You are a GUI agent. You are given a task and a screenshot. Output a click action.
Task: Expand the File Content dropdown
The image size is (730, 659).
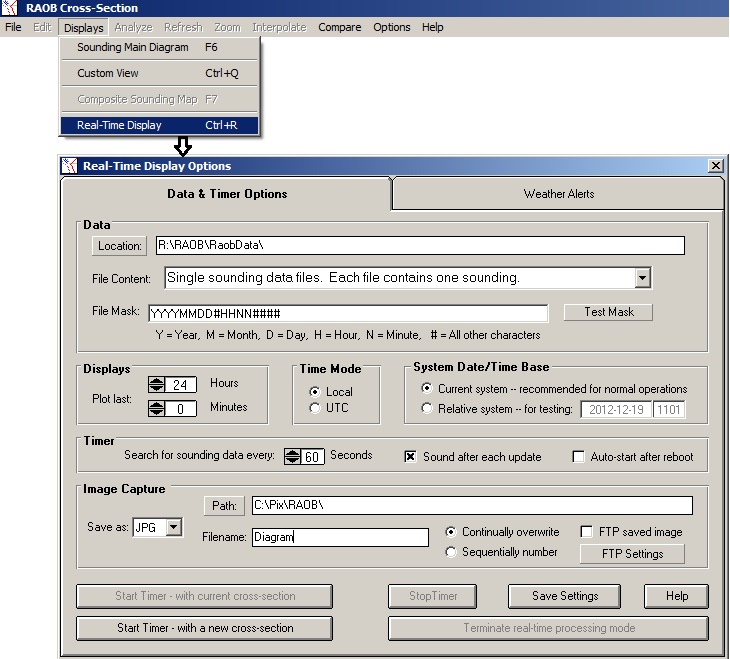[x=642, y=278]
